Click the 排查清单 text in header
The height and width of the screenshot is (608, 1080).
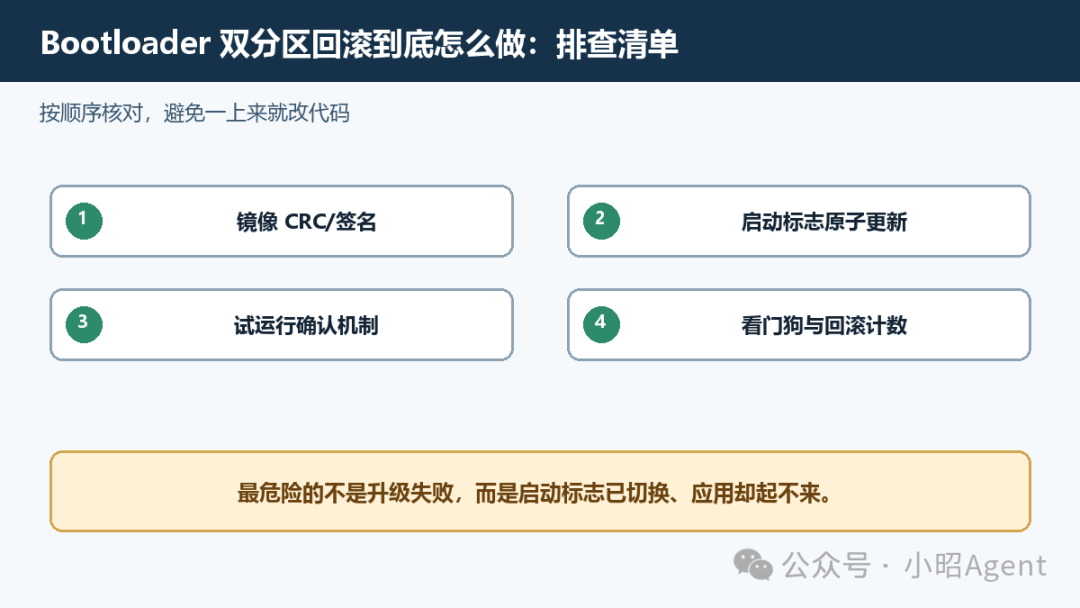pyautogui.click(x=617, y=44)
